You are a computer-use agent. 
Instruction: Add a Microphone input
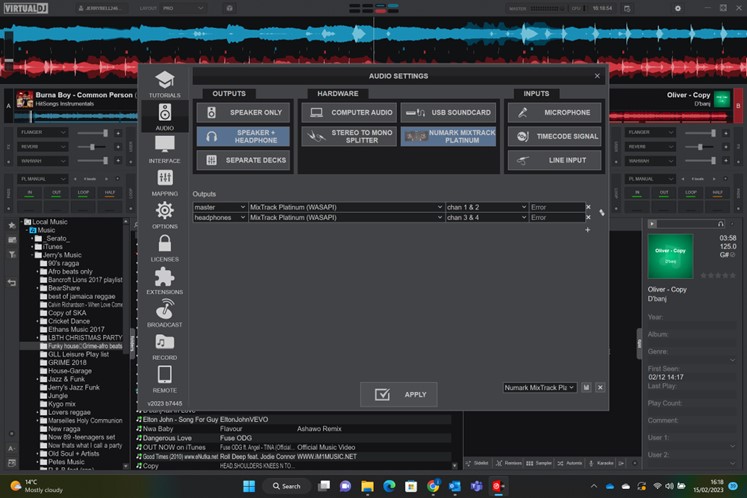pyautogui.click(x=555, y=112)
